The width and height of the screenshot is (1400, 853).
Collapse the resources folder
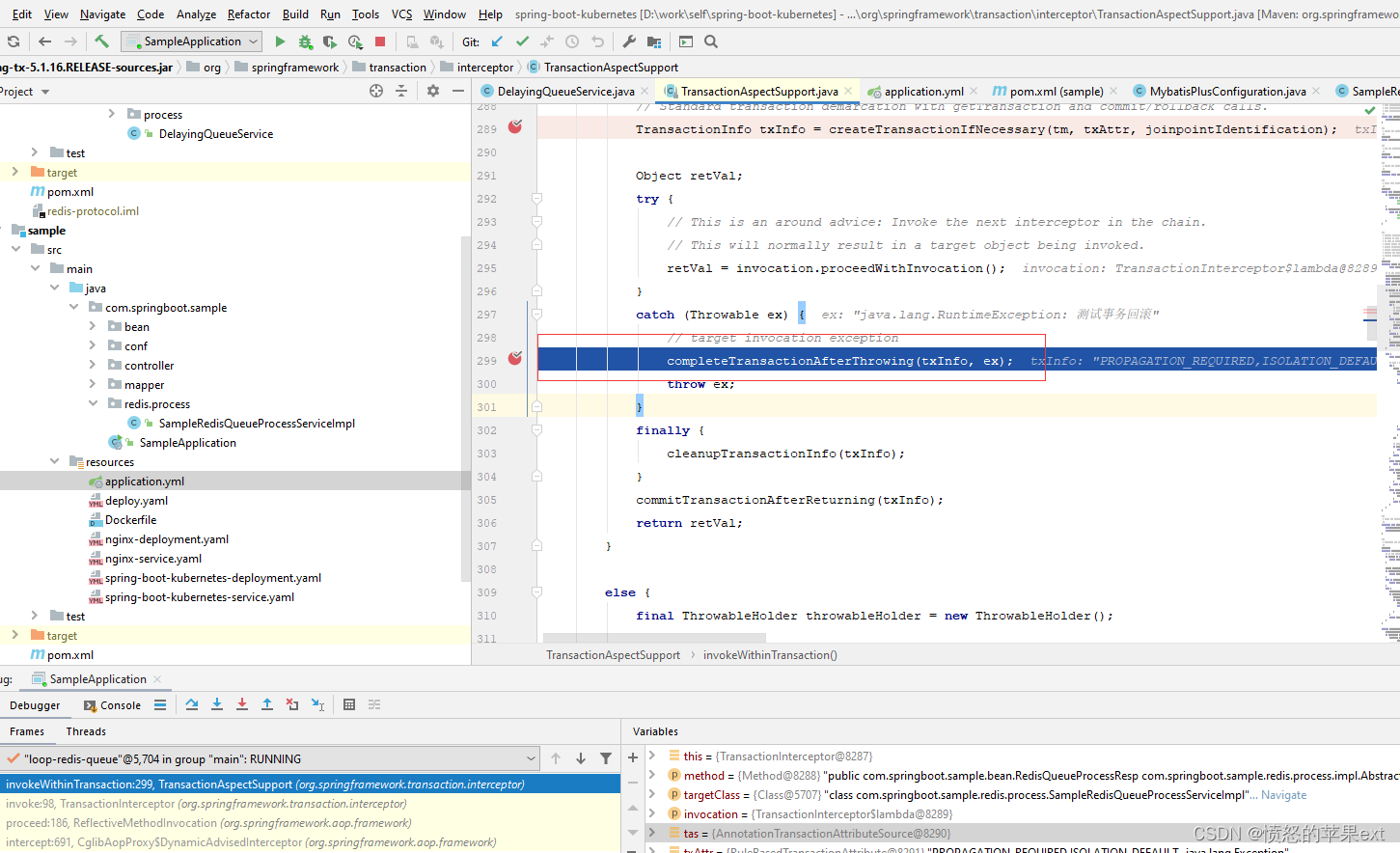[55, 461]
